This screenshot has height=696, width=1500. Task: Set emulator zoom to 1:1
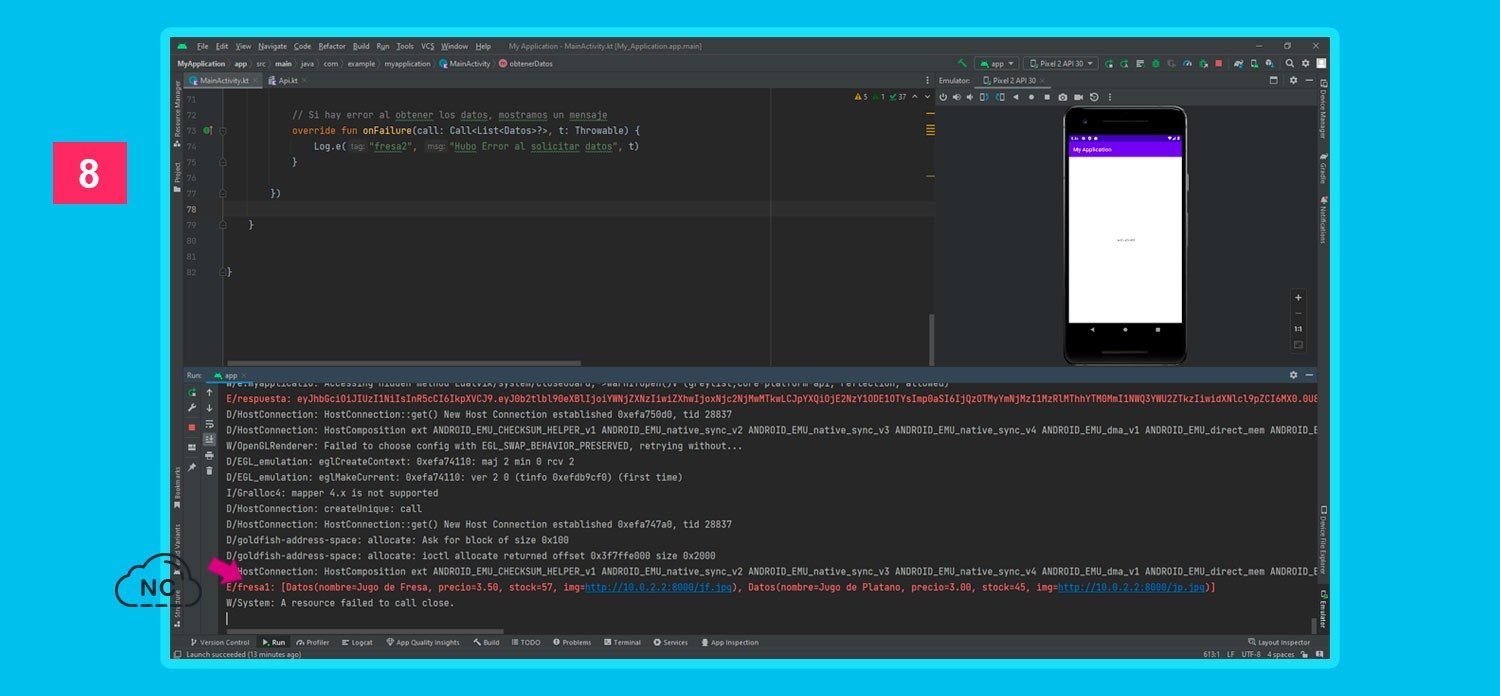1298,328
